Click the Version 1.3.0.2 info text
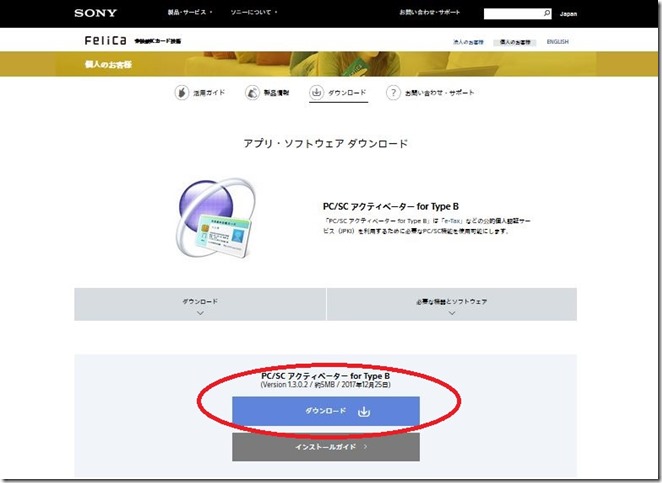The width and height of the screenshot is (662, 483). coord(326,385)
